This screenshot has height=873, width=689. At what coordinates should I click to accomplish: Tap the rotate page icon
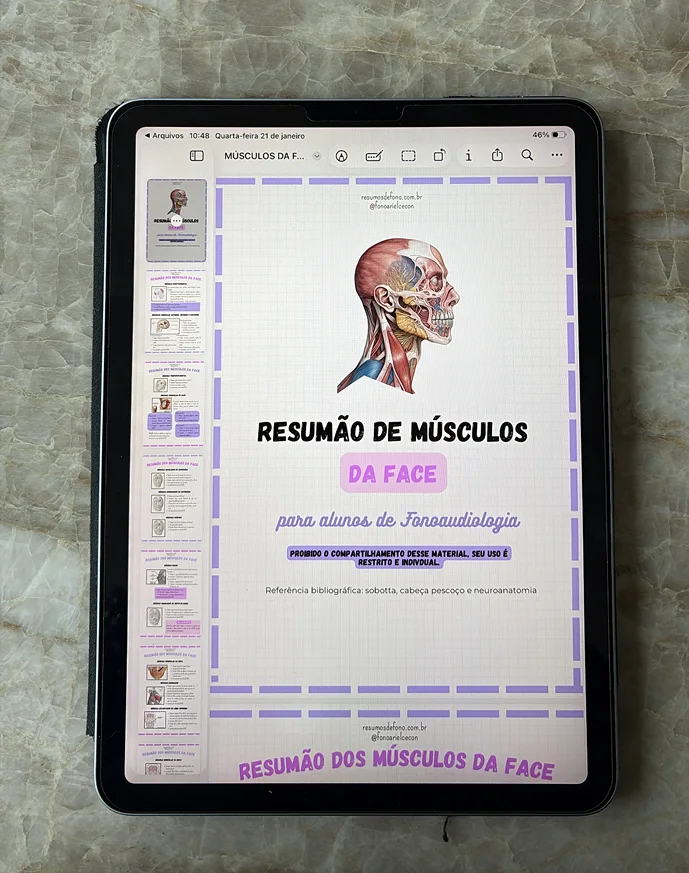[x=440, y=155]
